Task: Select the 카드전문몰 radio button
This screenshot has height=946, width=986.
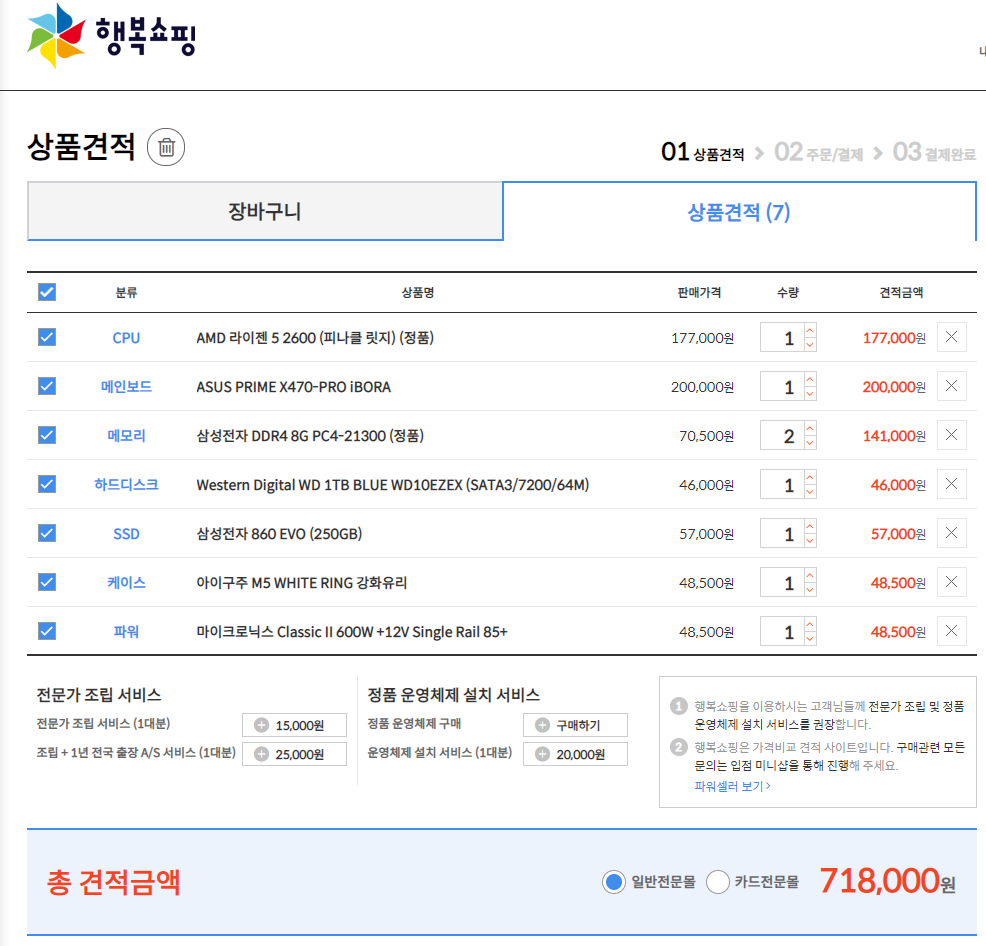Action: (x=718, y=882)
